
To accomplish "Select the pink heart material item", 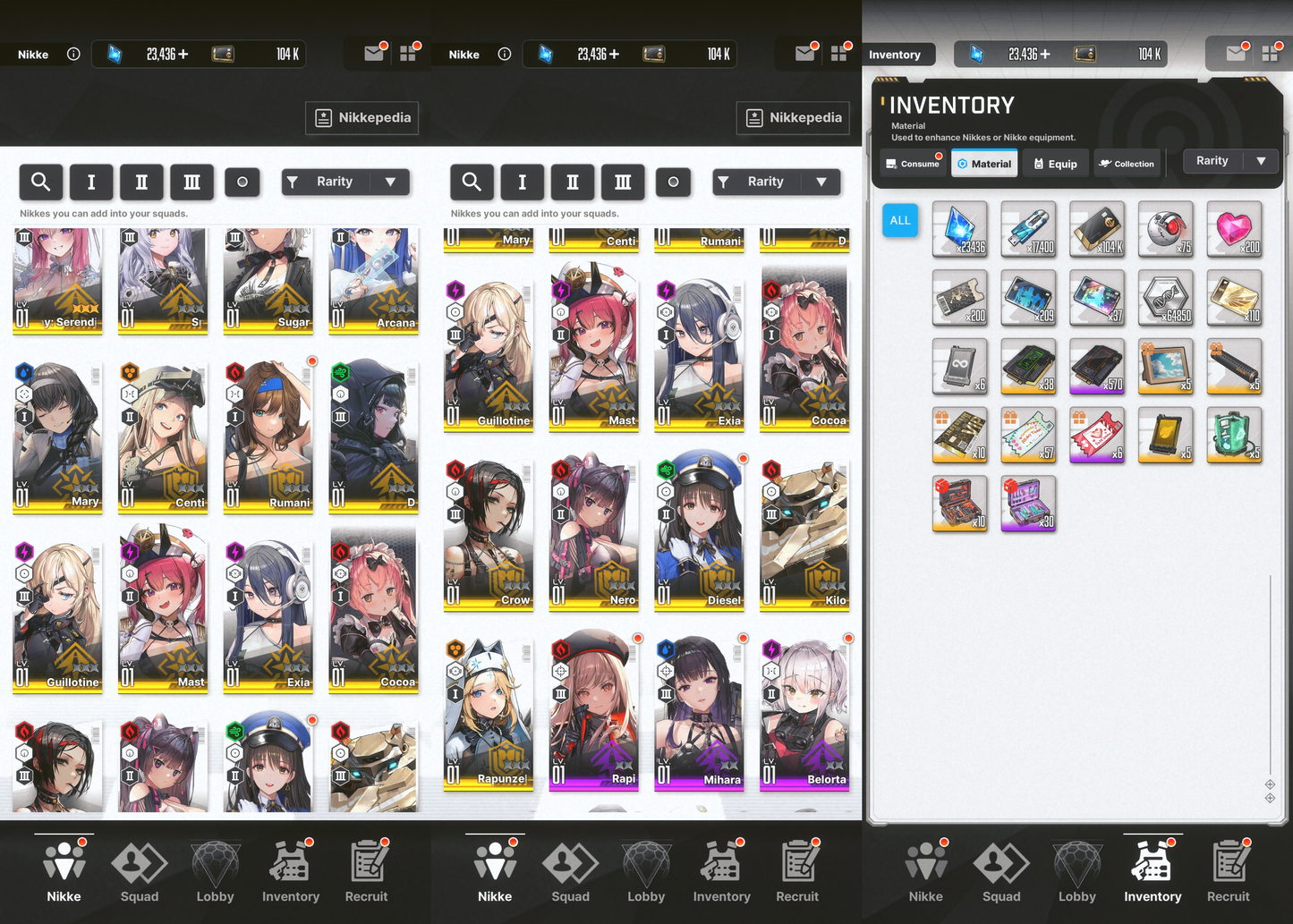I will 1235,230.
